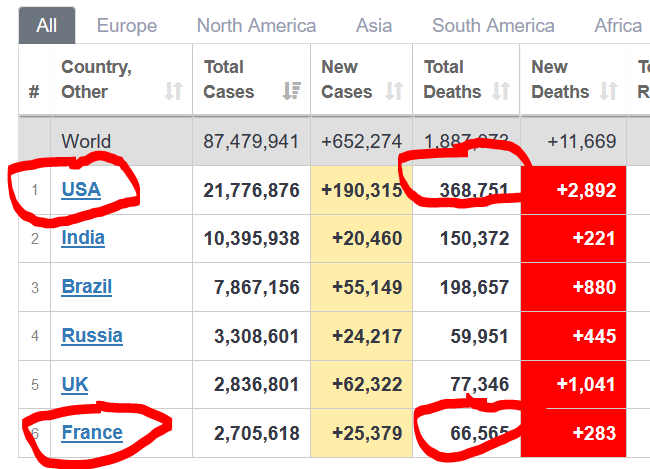Open the India country link
650x469 pixels.
(83, 238)
